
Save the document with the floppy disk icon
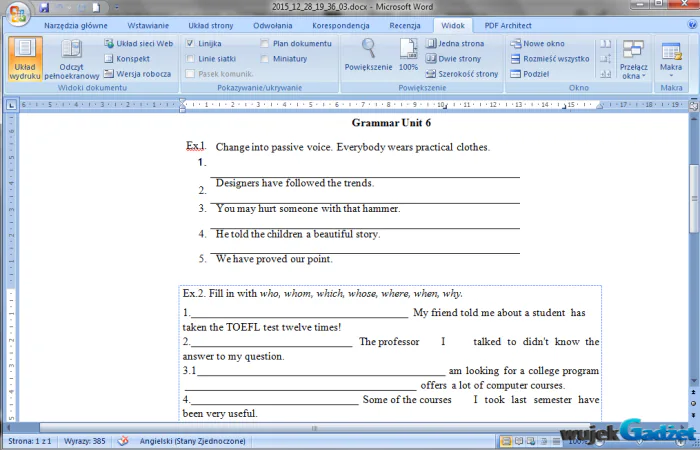click(x=44, y=7)
